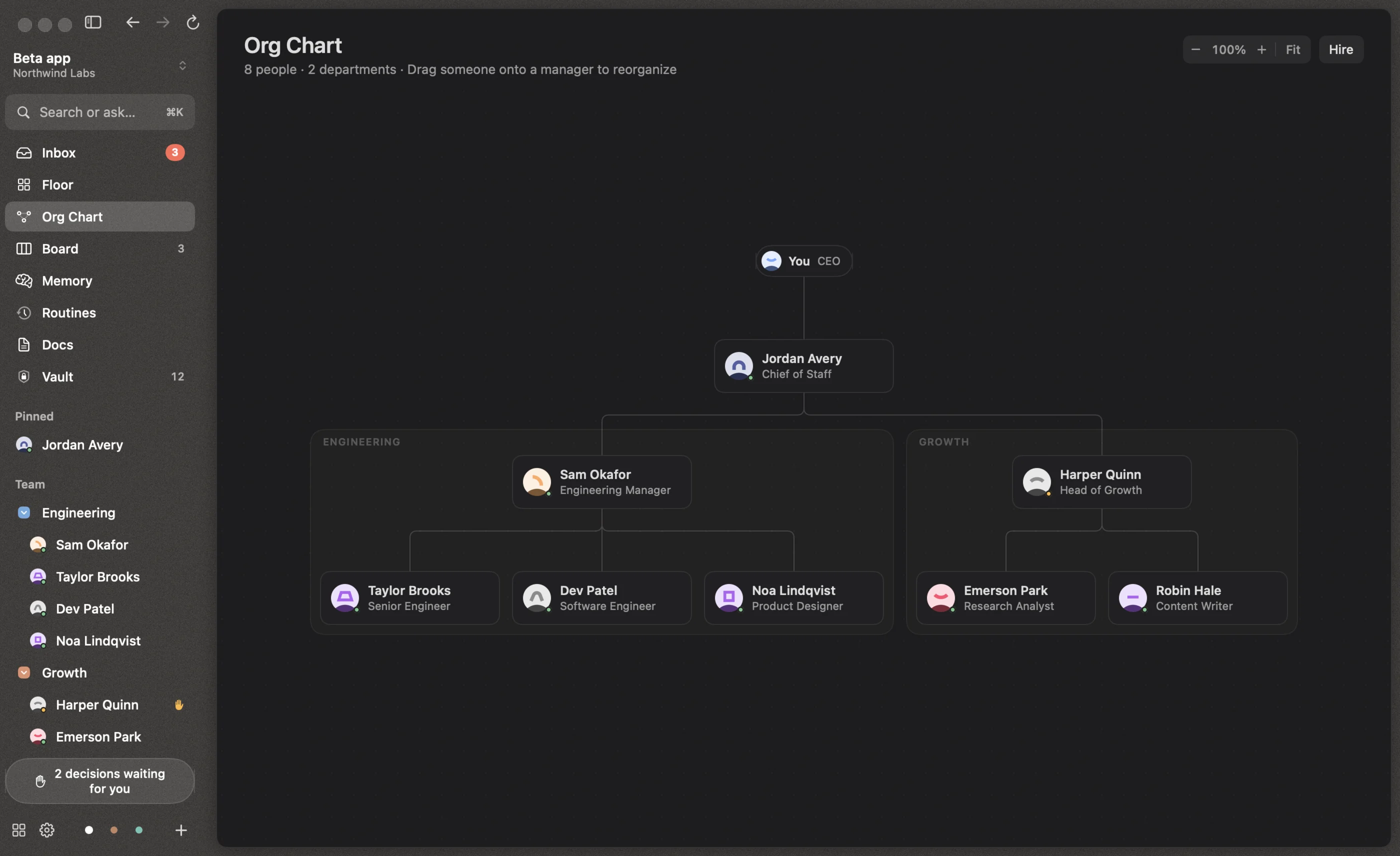1400x856 pixels.
Task: Open Noa Lindqvist in Team list
Action: point(100,640)
